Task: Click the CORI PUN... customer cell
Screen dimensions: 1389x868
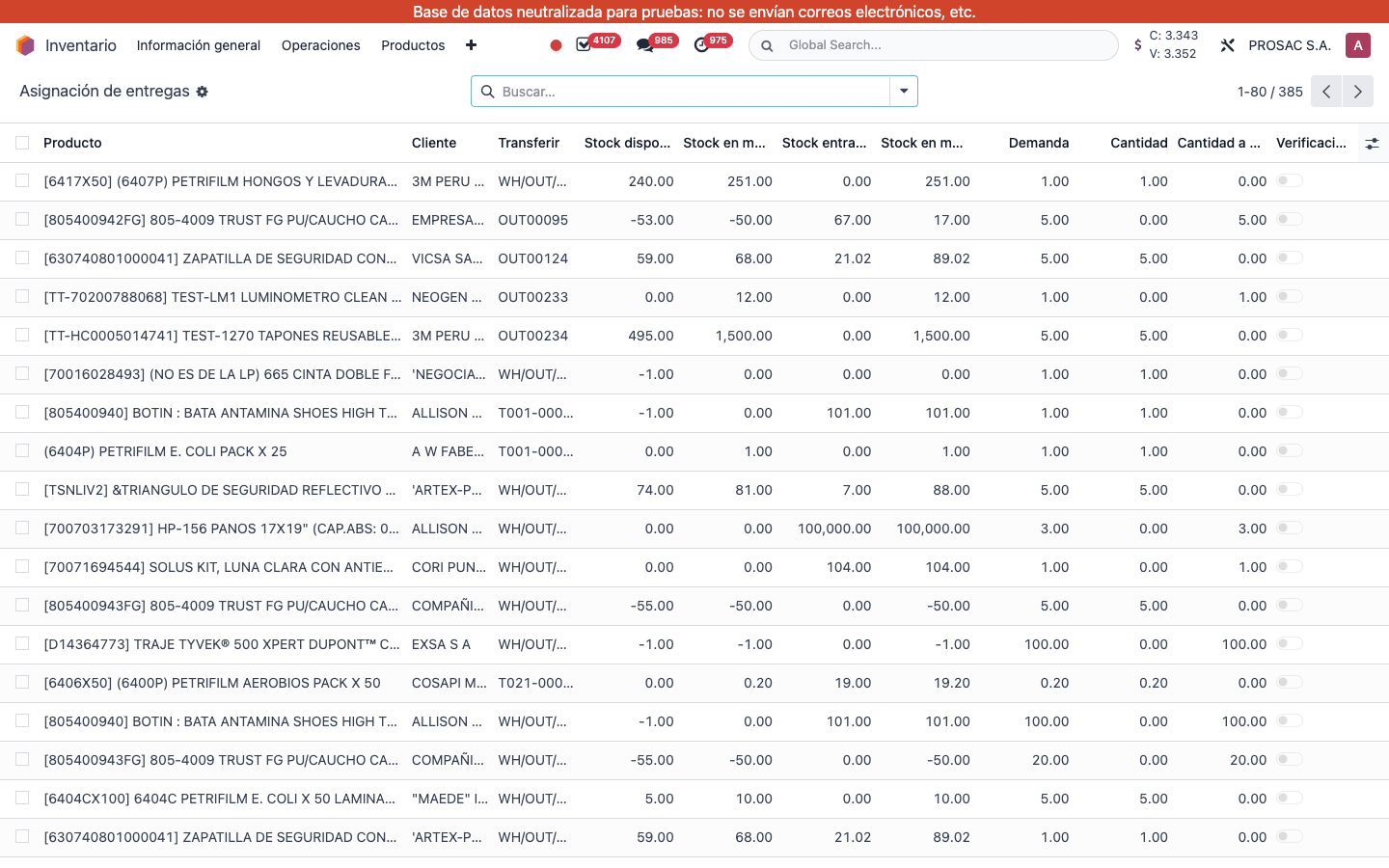Action: click(x=449, y=567)
